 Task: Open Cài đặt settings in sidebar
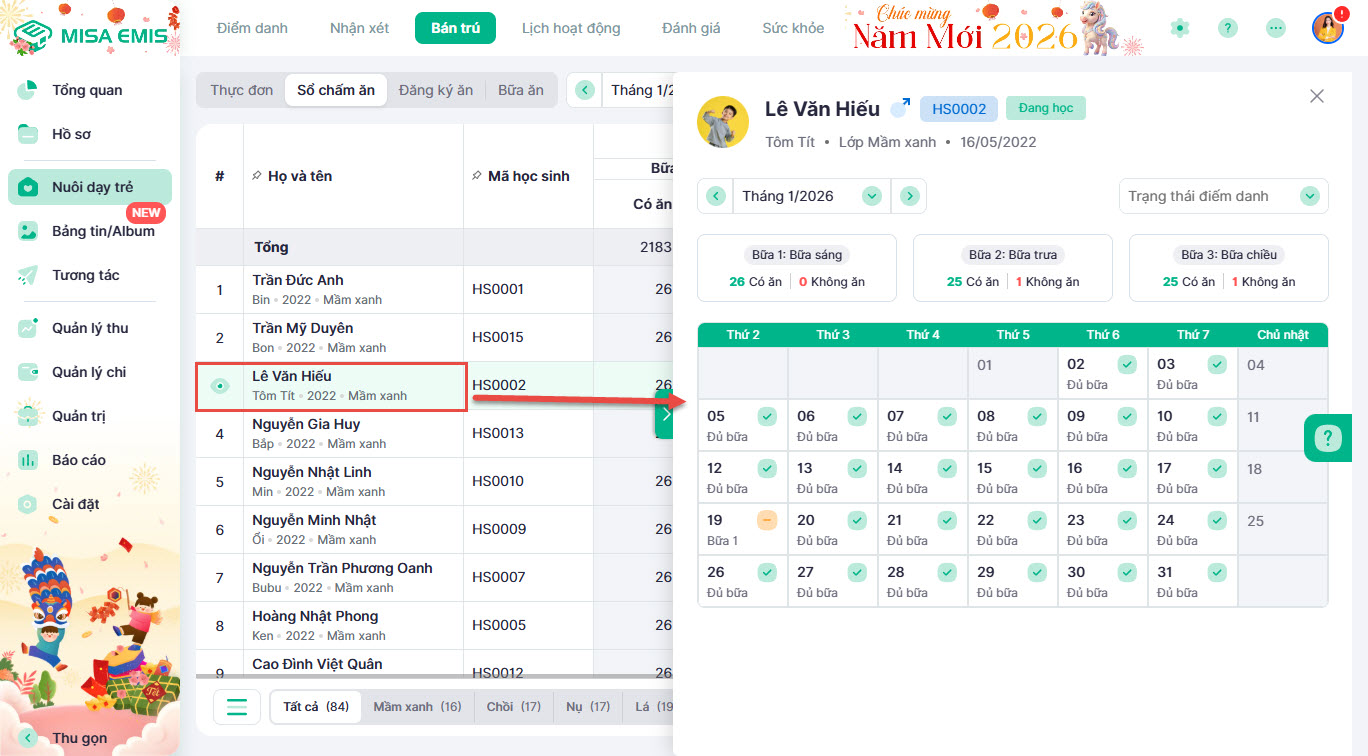[x=75, y=504]
